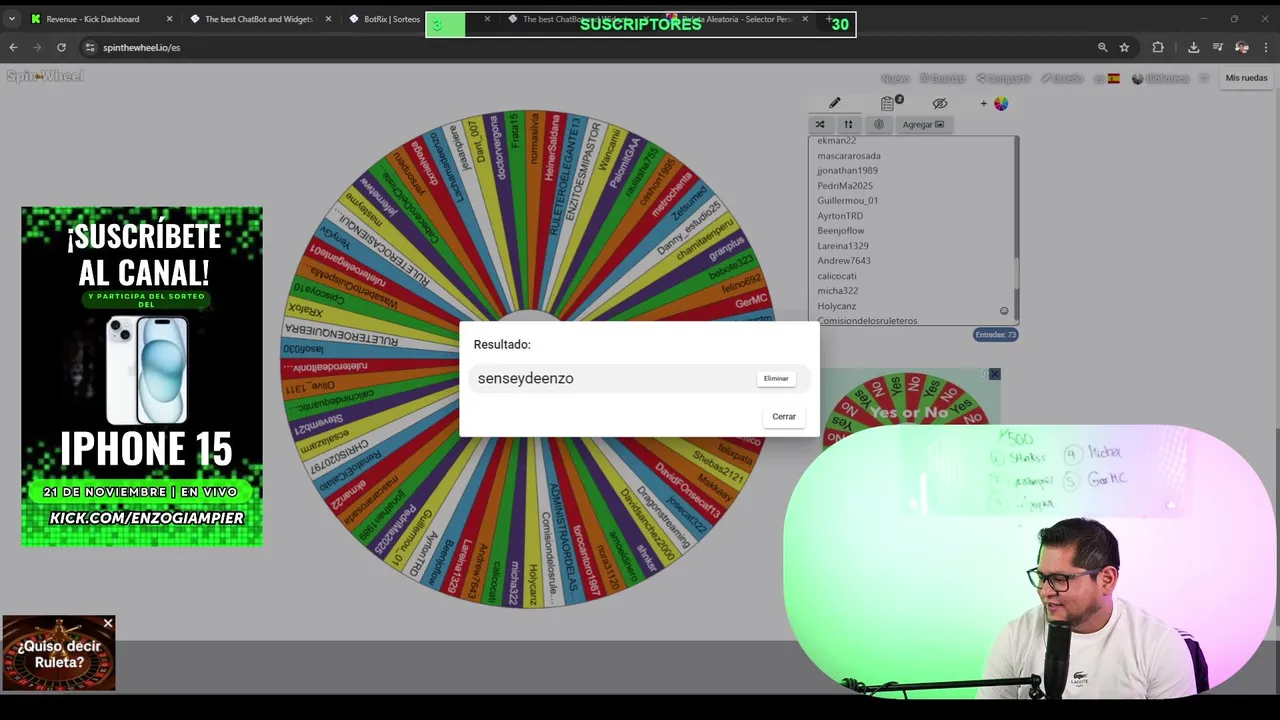
Task: Click Agregar image button
Action: pos(923,124)
